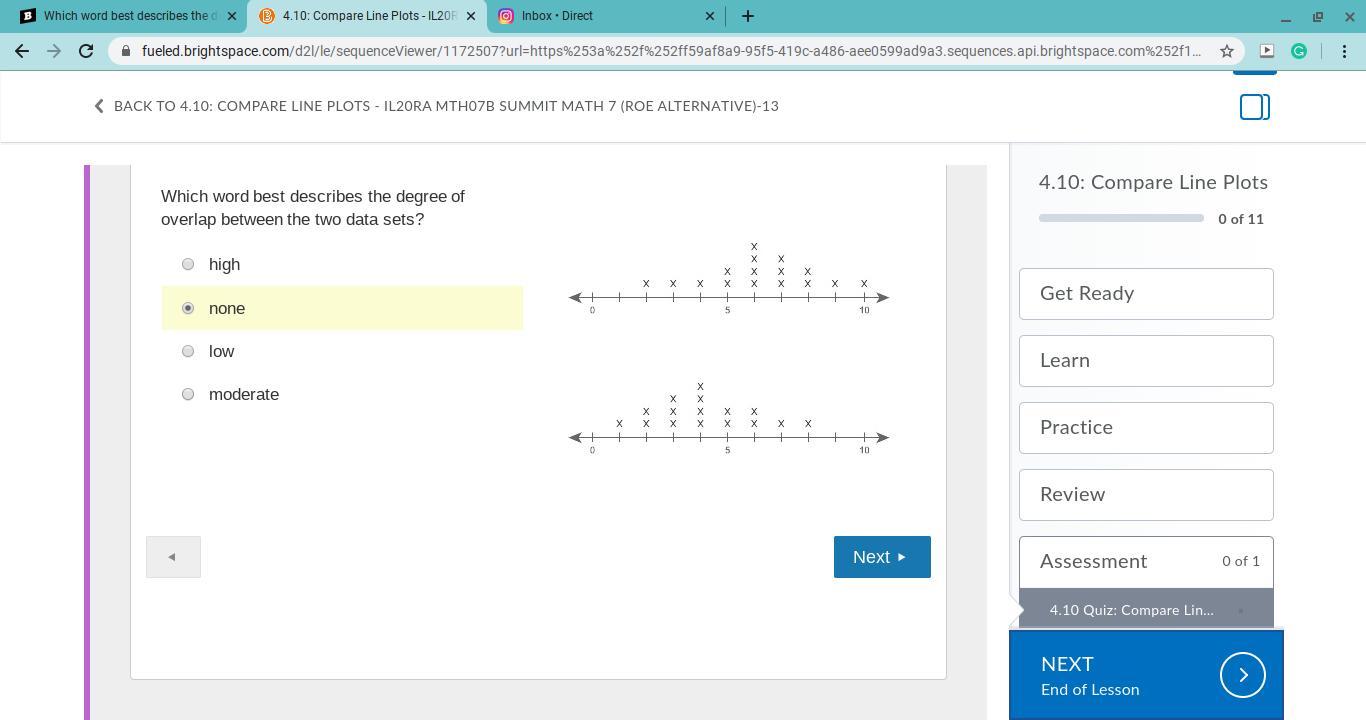
Task: Open 4.10 Quiz: Compare Line Plots item
Action: coord(1146,610)
